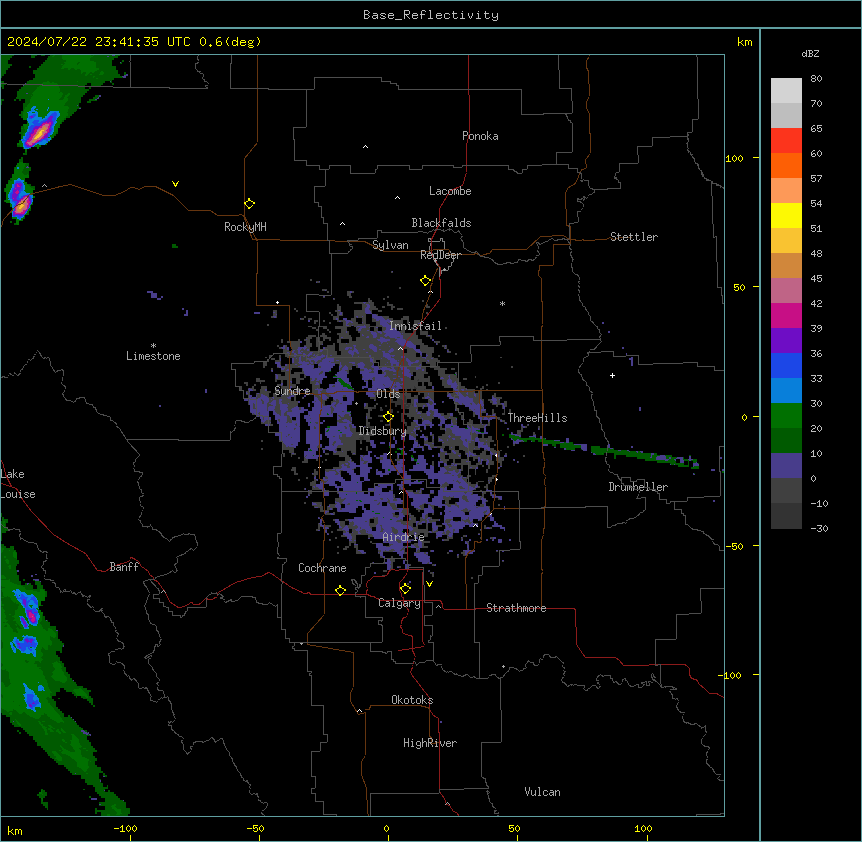This screenshot has height=842, width=862.
Task: Click the Drumheller label
Action: point(638,487)
